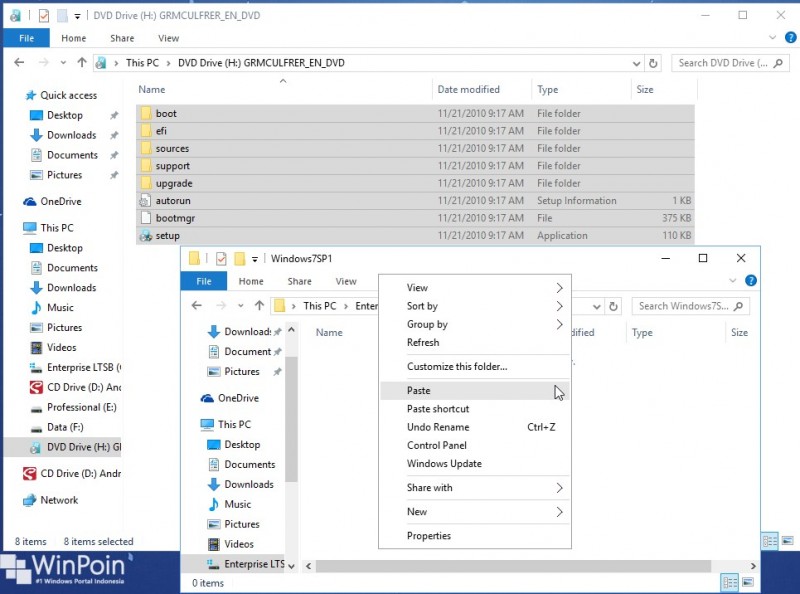Open Properties from the context menu
800x594 pixels.
[x=475, y=536]
